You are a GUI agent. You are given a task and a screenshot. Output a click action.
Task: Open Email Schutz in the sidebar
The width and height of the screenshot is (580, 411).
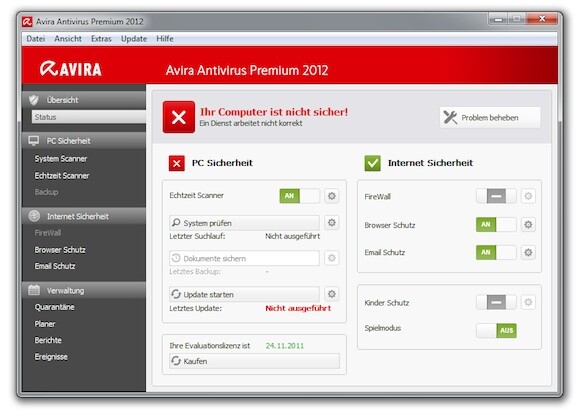pyautogui.click(x=55, y=266)
